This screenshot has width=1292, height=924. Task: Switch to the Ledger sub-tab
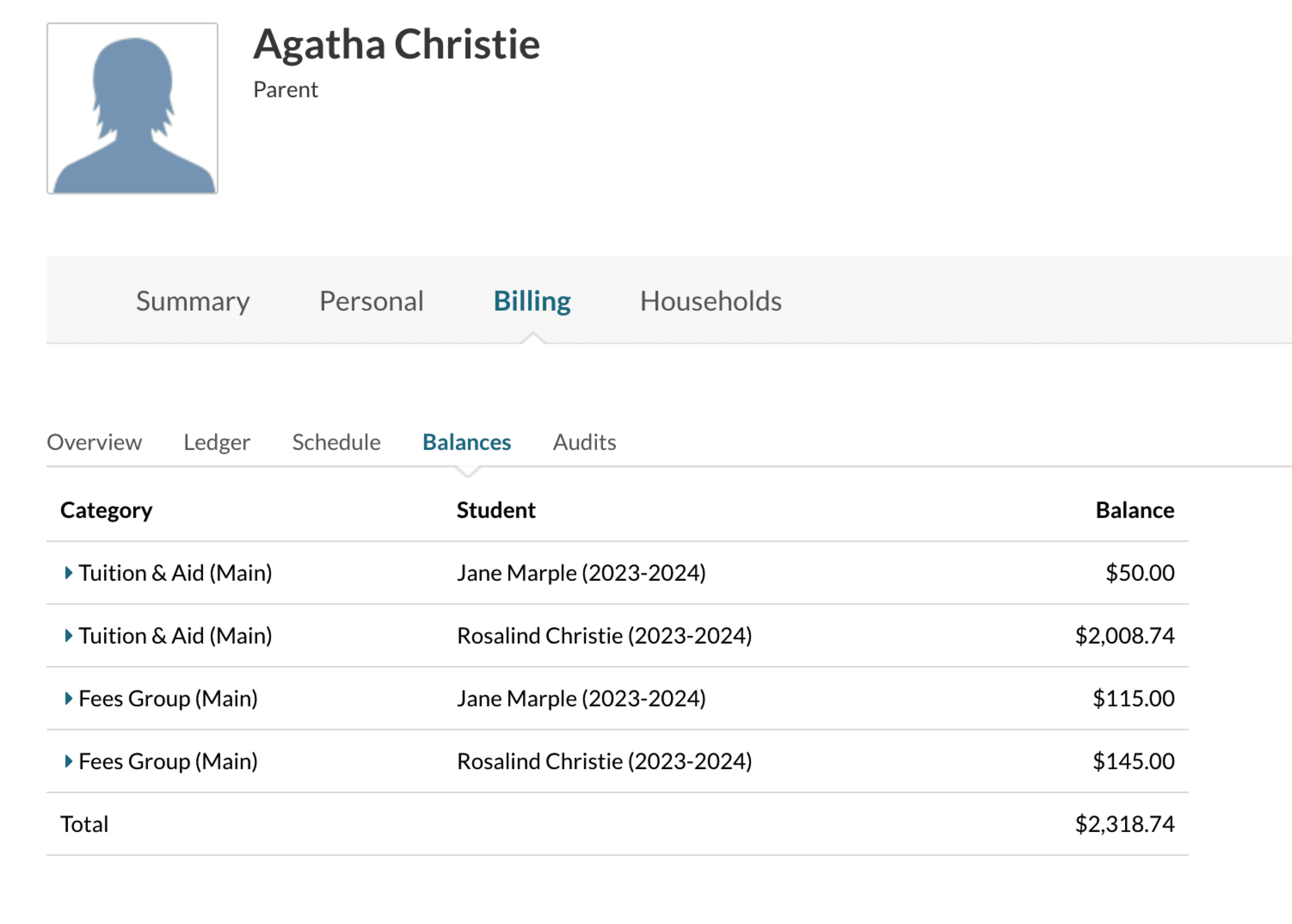217,442
